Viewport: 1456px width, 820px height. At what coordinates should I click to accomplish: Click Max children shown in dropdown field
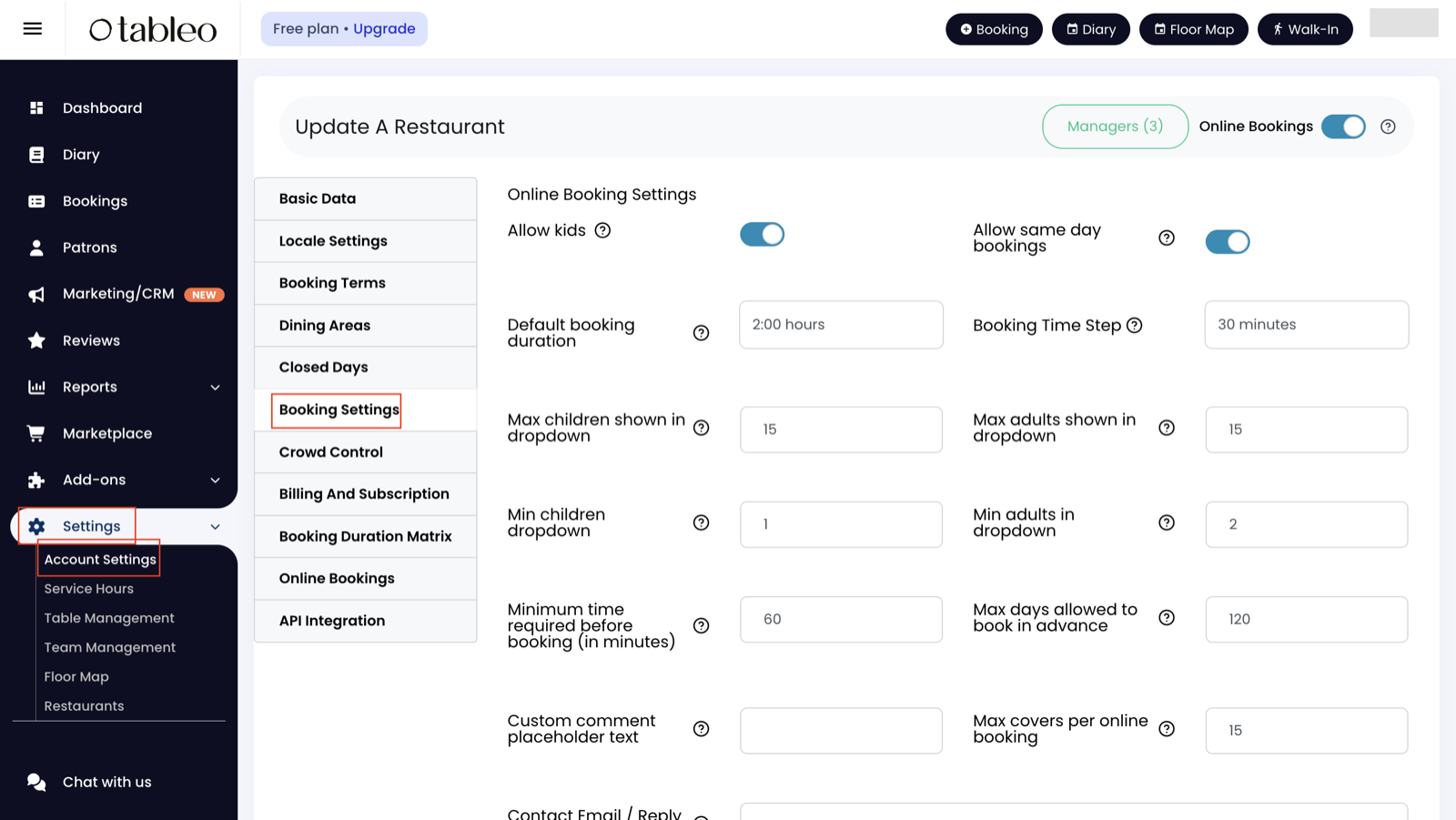(841, 430)
